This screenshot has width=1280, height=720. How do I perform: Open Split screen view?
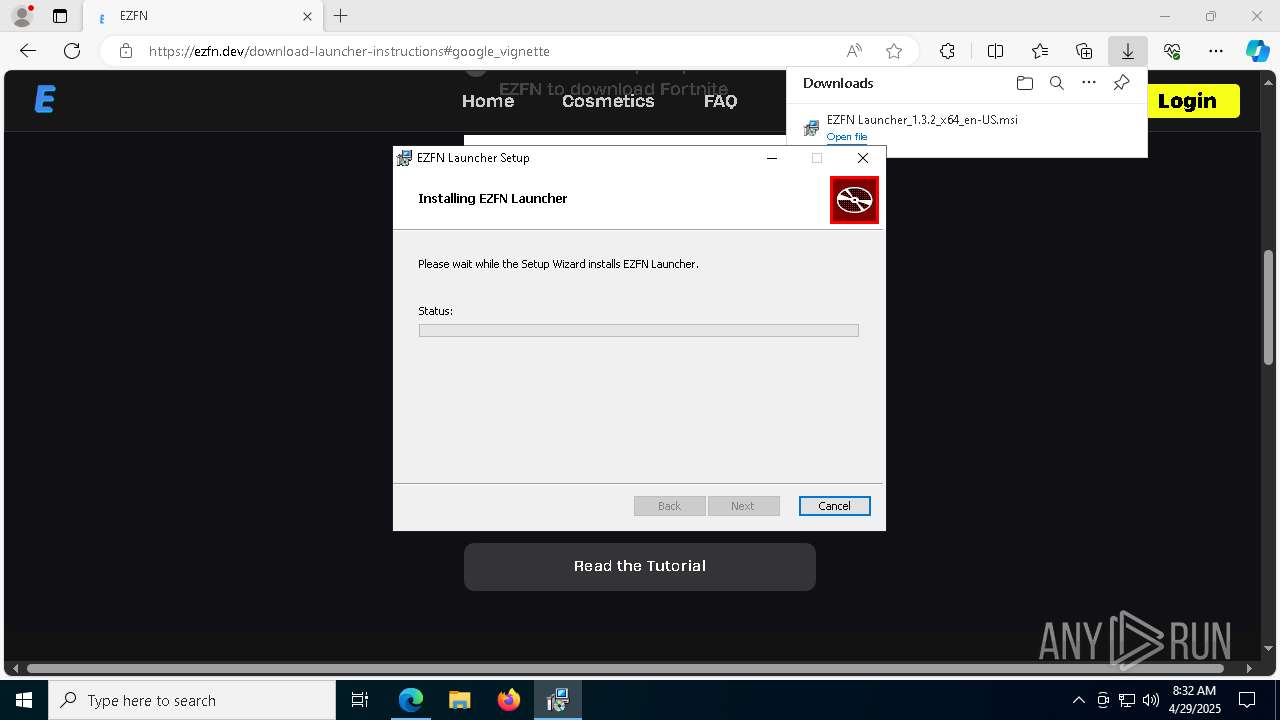995,51
